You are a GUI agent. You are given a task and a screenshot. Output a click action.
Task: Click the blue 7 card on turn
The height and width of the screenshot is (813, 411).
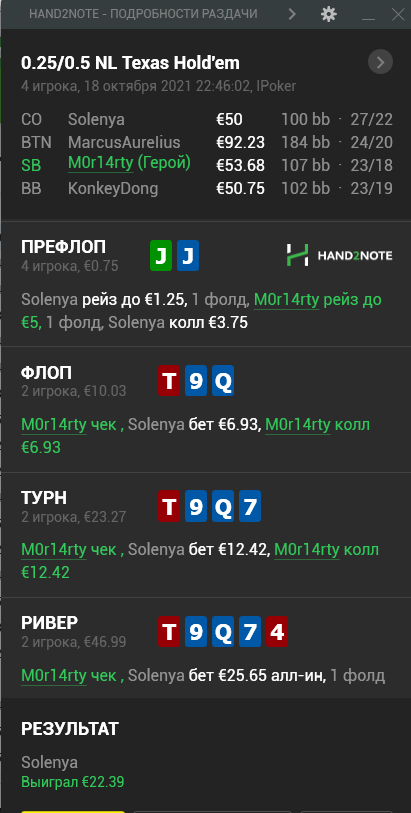250,506
